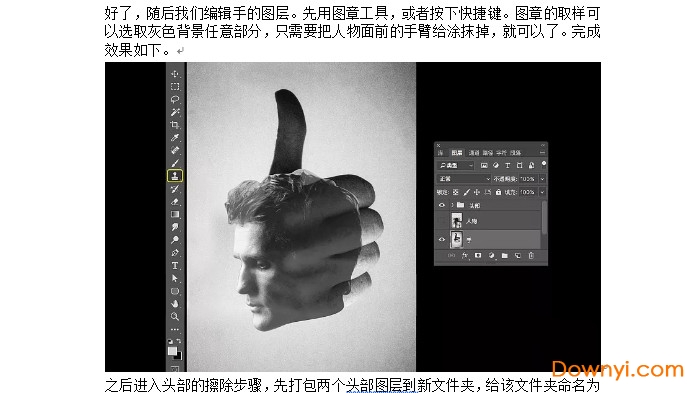The width and height of the screenshot is (700, 393).
Task: Open the fill slider arrow
Action: [542, 192]
